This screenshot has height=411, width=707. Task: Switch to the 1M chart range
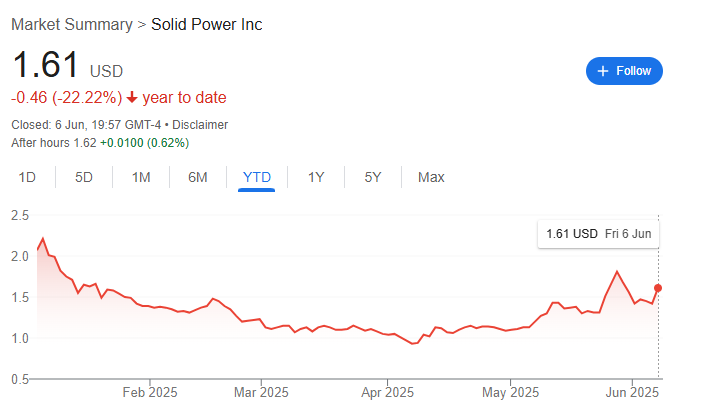(141, 177)
